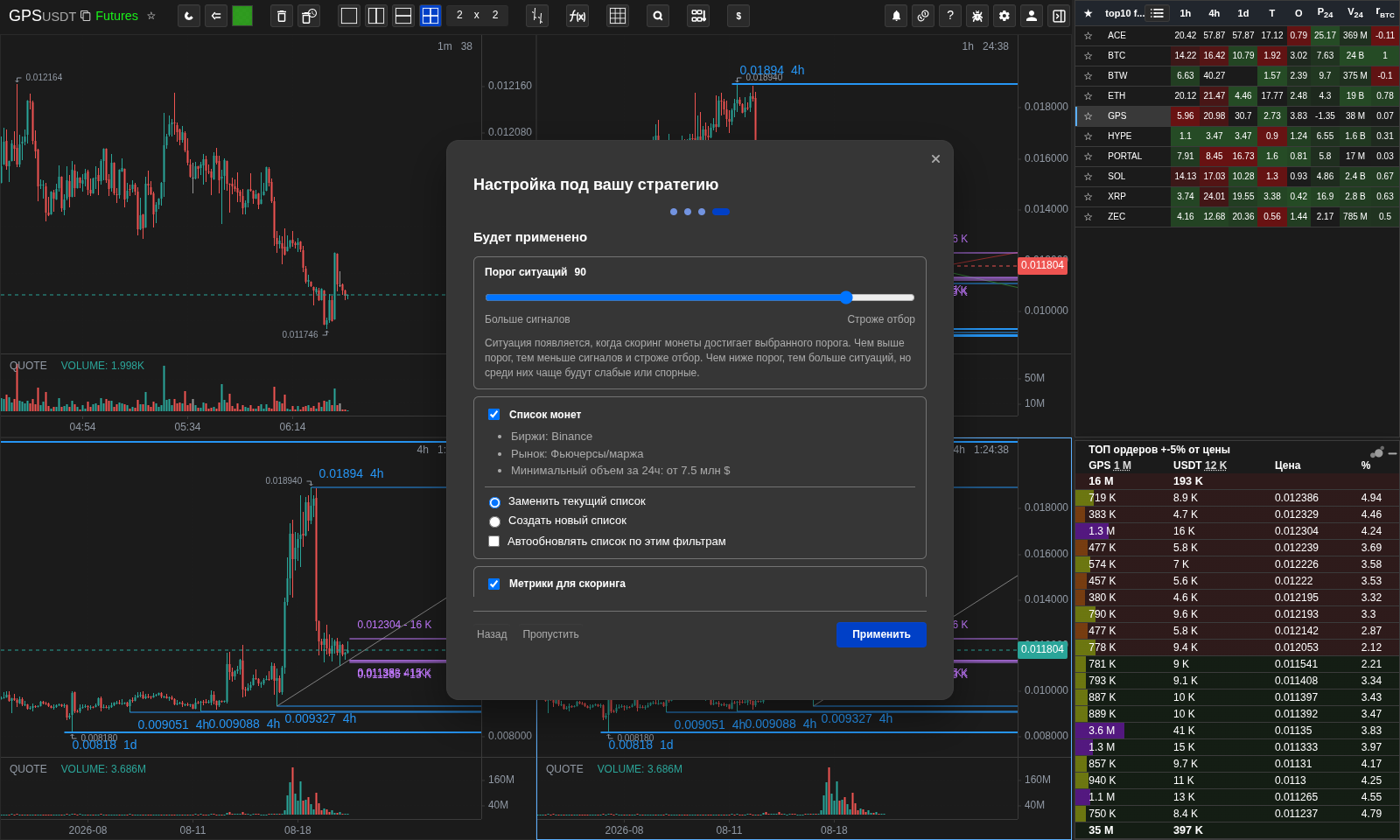The image size is (1400, 840).
Task: Select the single chart layout icon
Action: pyautogui.click(x=349, y=16)
